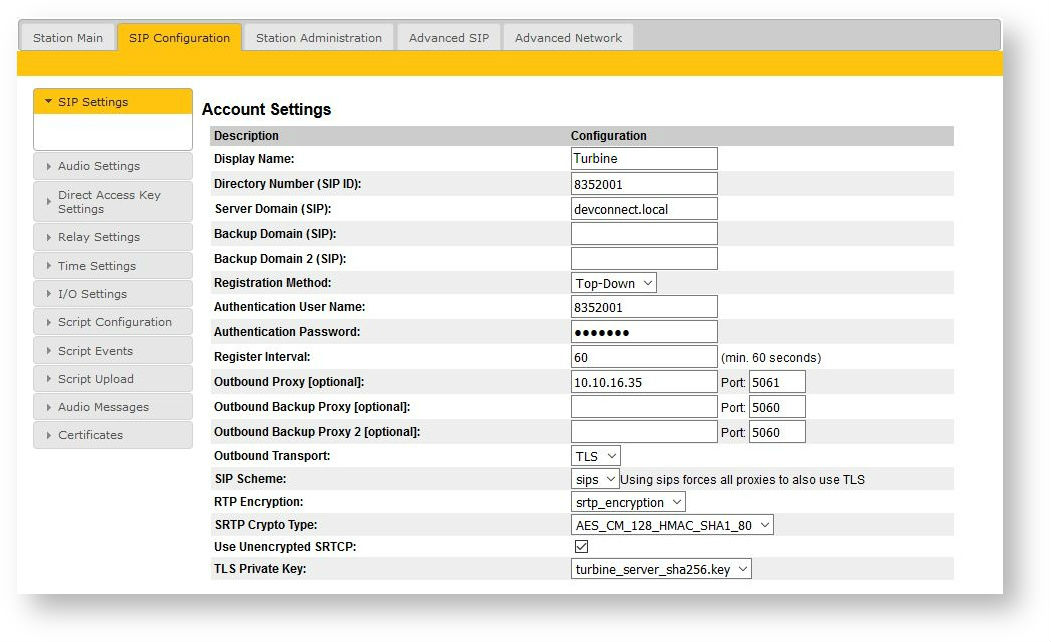Toggle the Use Unencrypted SRTCP checkbox
This screenshot has width=1051, height=642.
[x=581, y=546]
